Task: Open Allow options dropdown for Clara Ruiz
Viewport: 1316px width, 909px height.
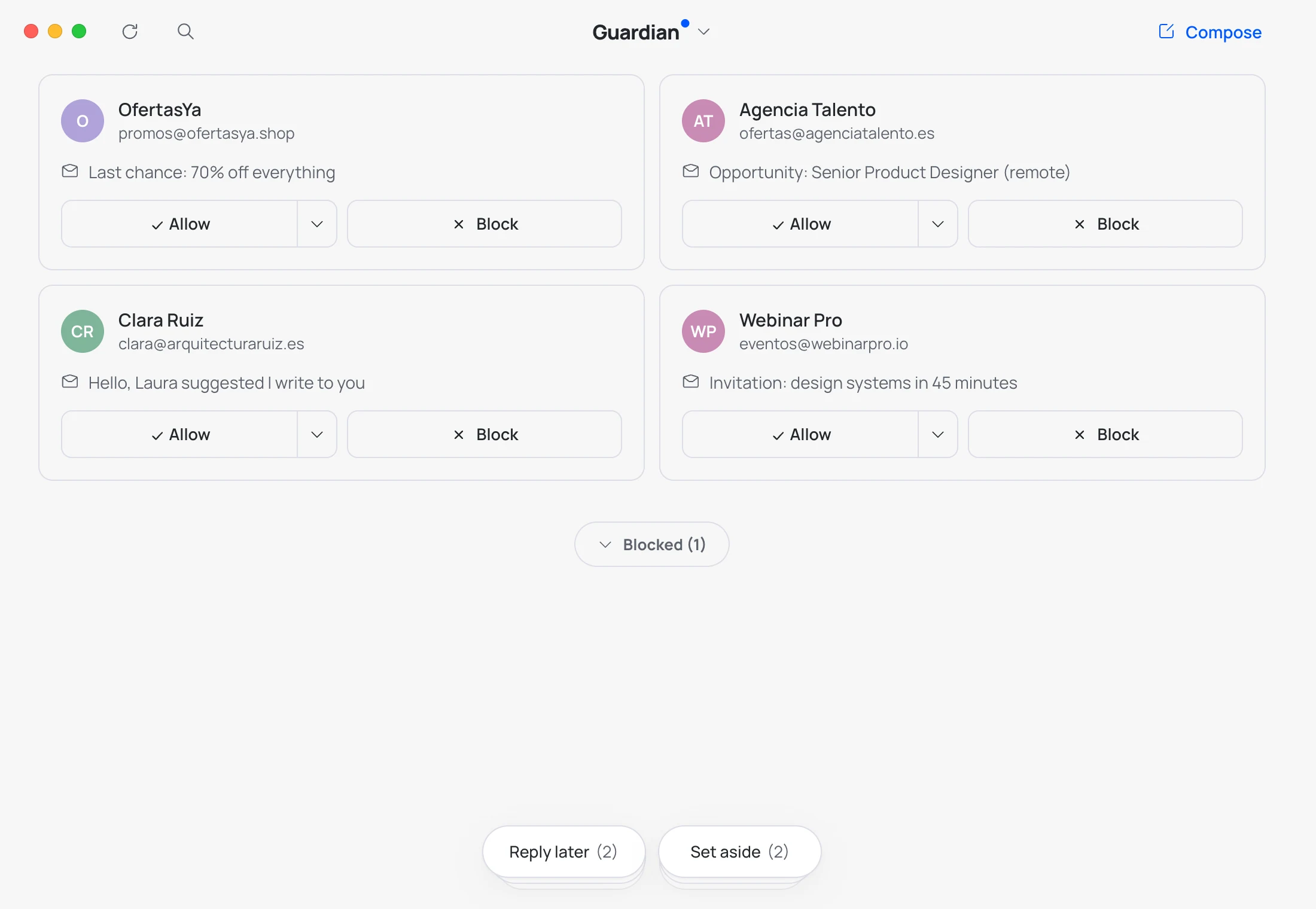Action: 317,434
